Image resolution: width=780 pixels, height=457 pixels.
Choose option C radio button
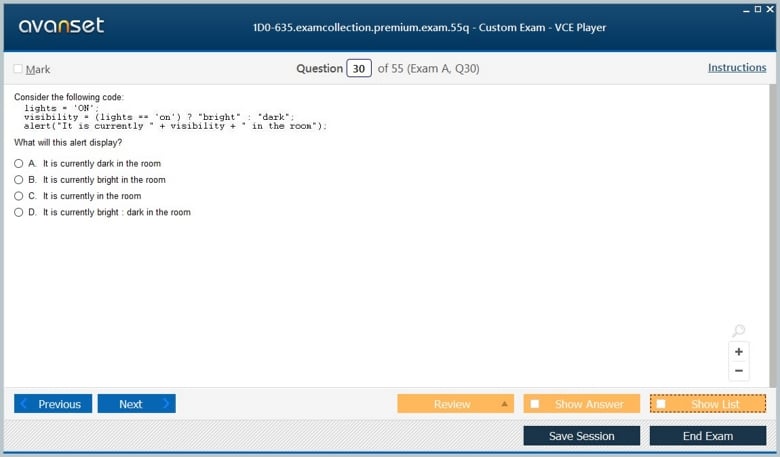point(18,196)
